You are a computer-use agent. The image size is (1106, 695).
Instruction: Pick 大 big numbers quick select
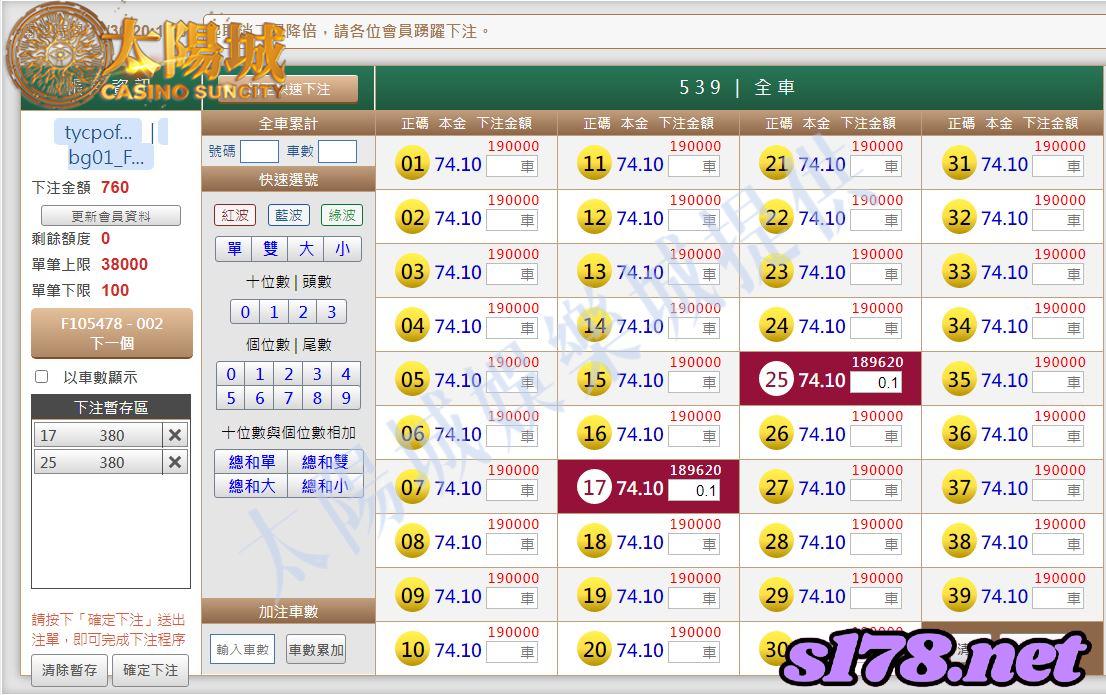tap(306, 249)
